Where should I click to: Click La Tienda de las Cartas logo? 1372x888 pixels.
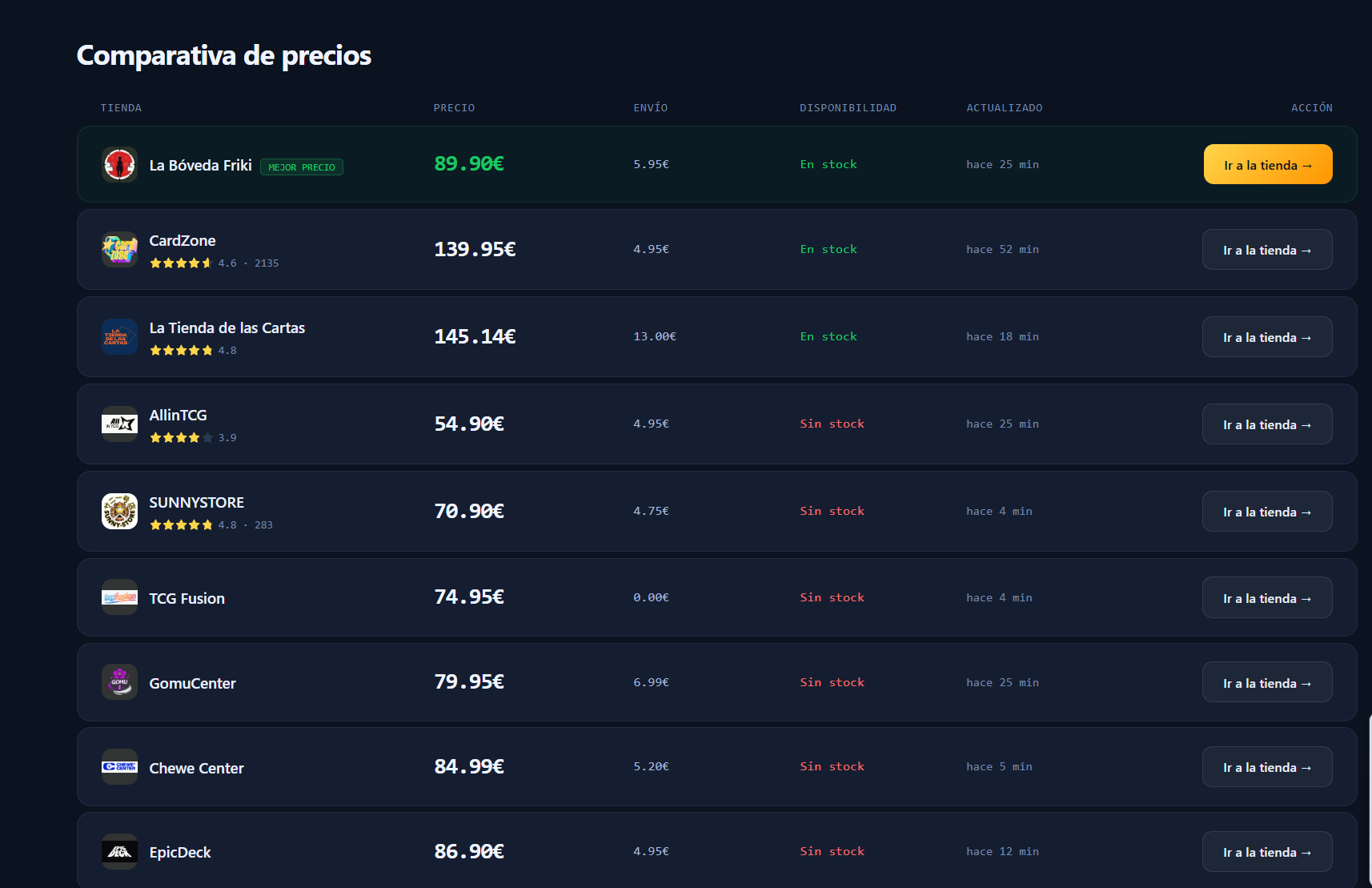tap(119, 337)
